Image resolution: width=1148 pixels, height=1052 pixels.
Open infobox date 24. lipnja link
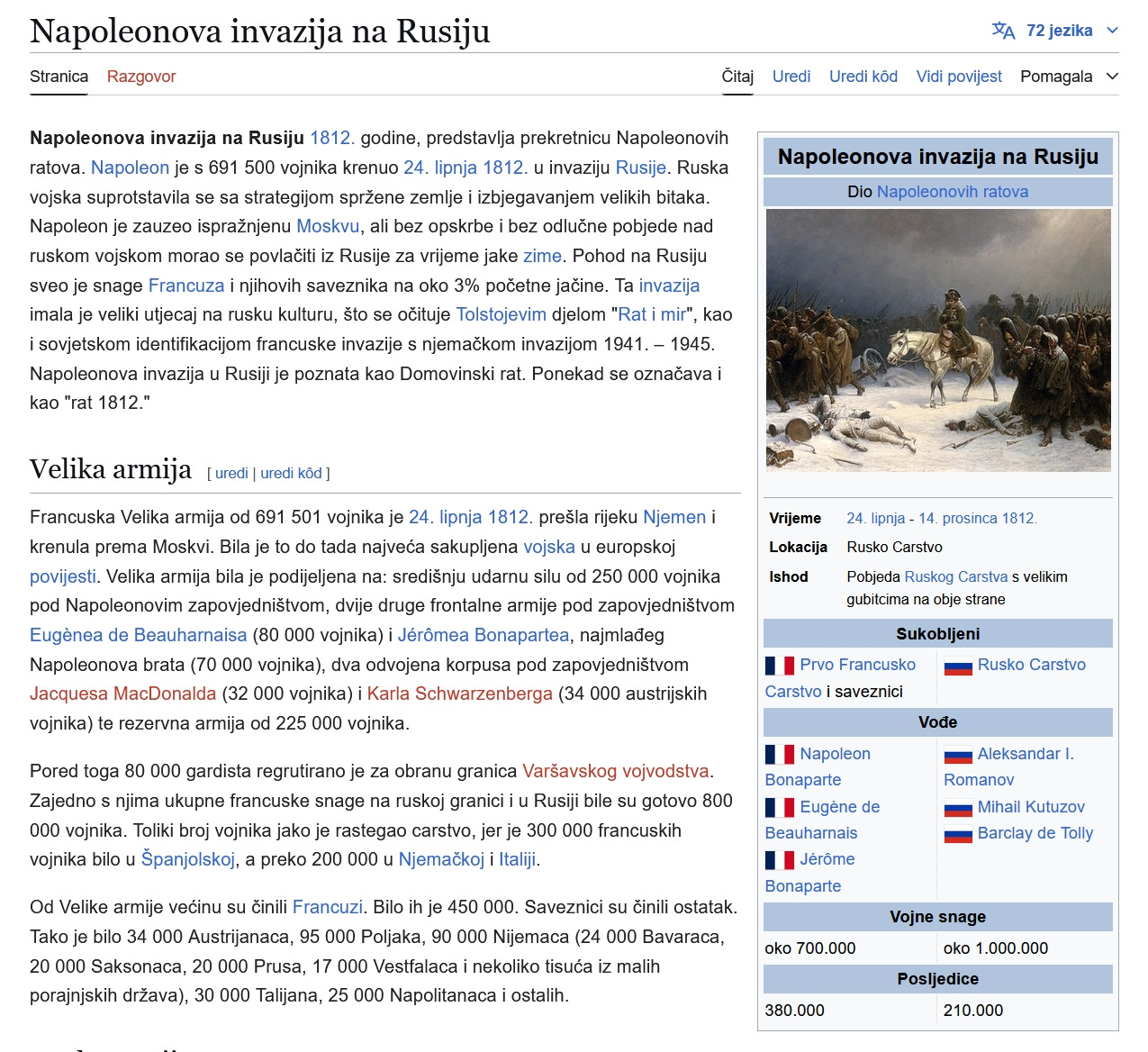(876, 518)
